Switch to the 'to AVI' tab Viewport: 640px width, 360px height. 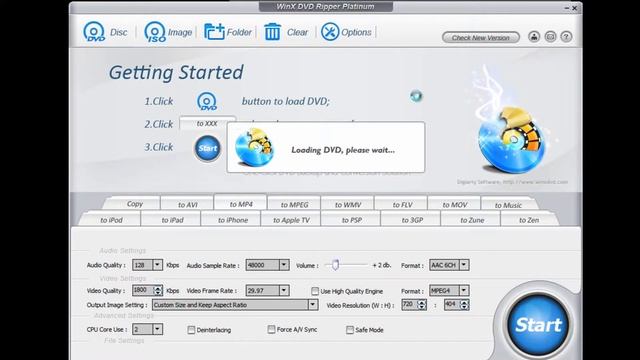pyautogui.click(x=187, y=204)
